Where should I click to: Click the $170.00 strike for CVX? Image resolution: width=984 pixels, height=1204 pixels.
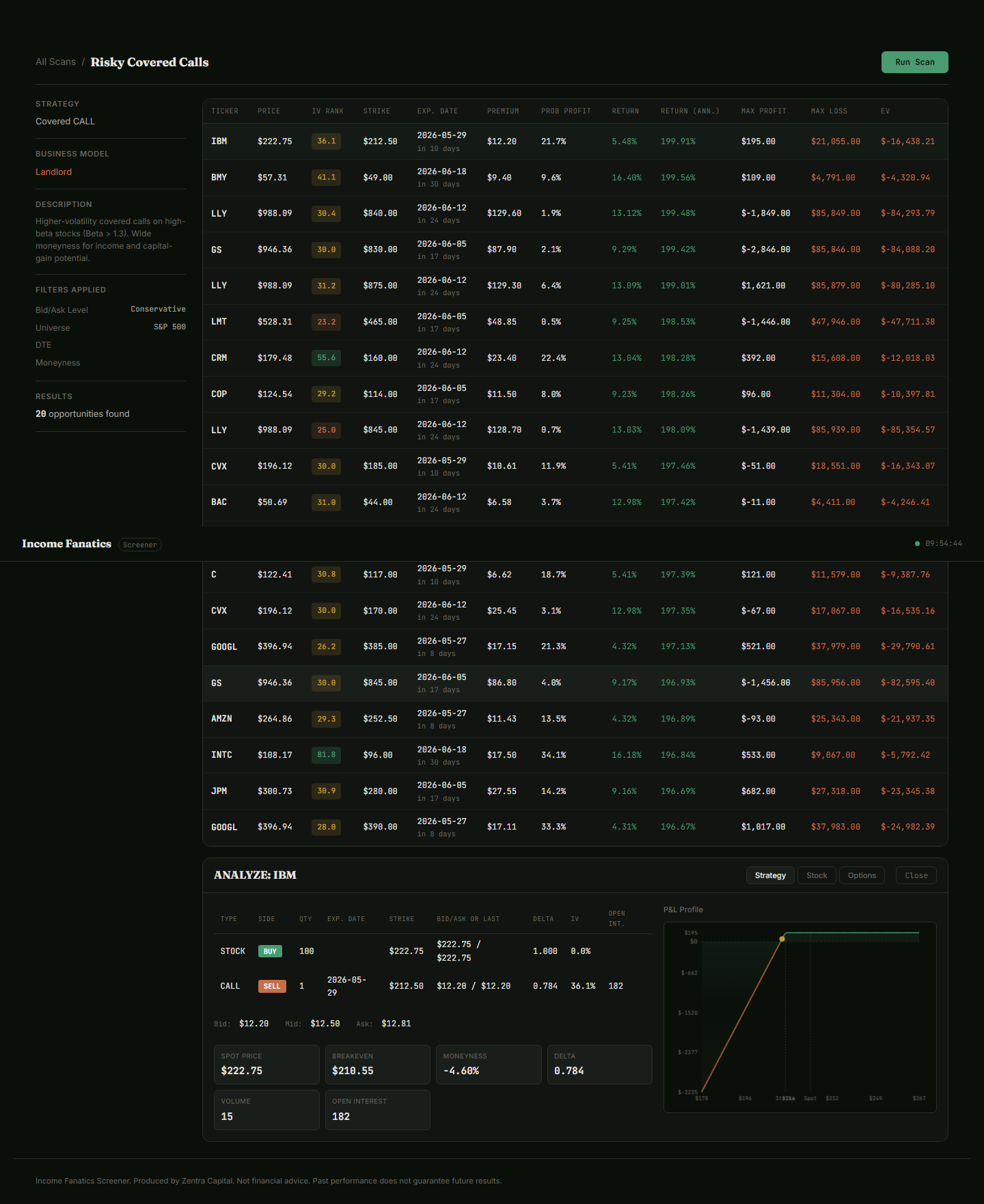tap(380, 611)
